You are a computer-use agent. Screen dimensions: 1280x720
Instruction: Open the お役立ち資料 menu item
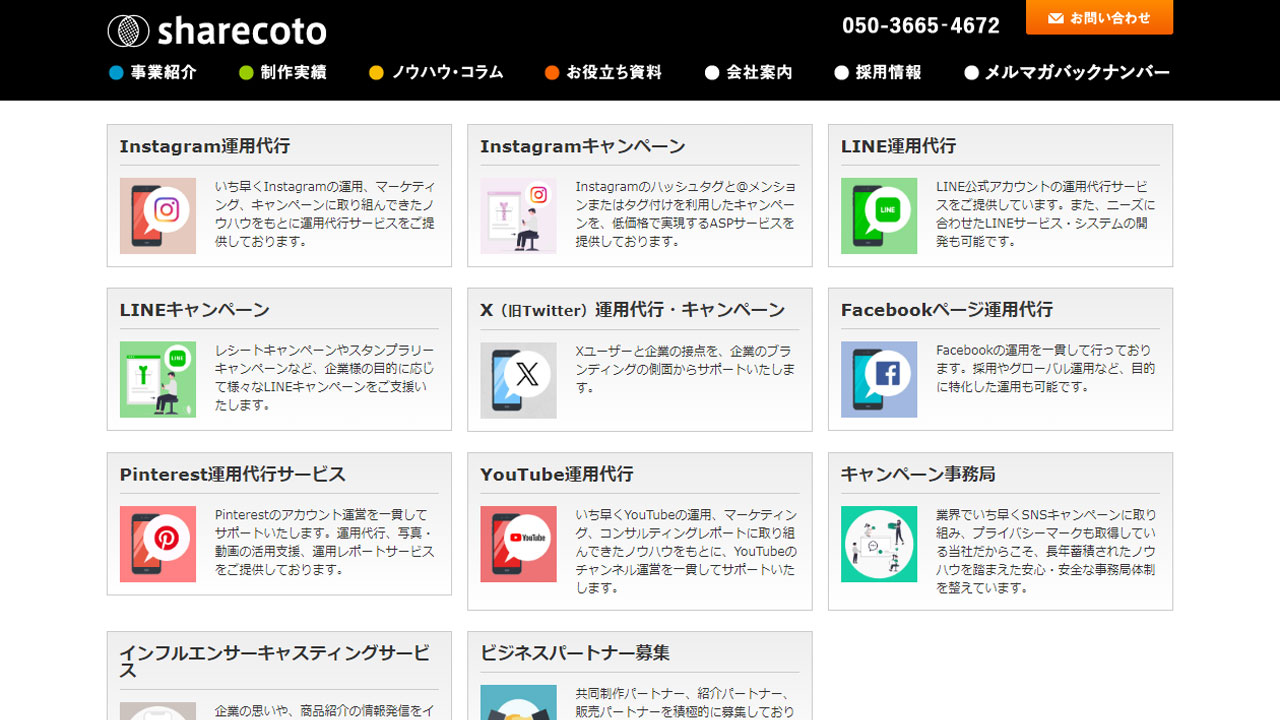603,72
